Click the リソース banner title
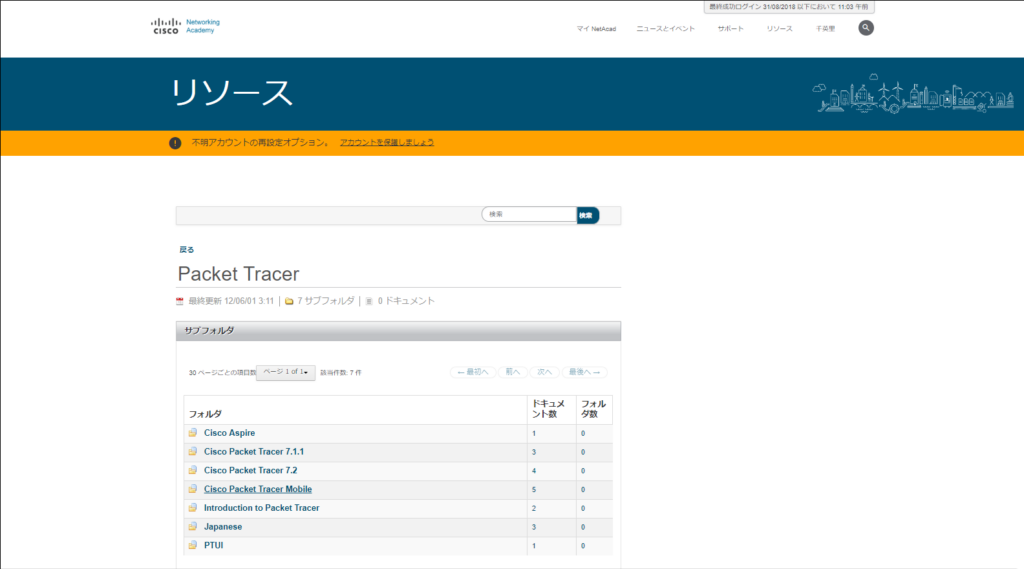 coord(232,93)
